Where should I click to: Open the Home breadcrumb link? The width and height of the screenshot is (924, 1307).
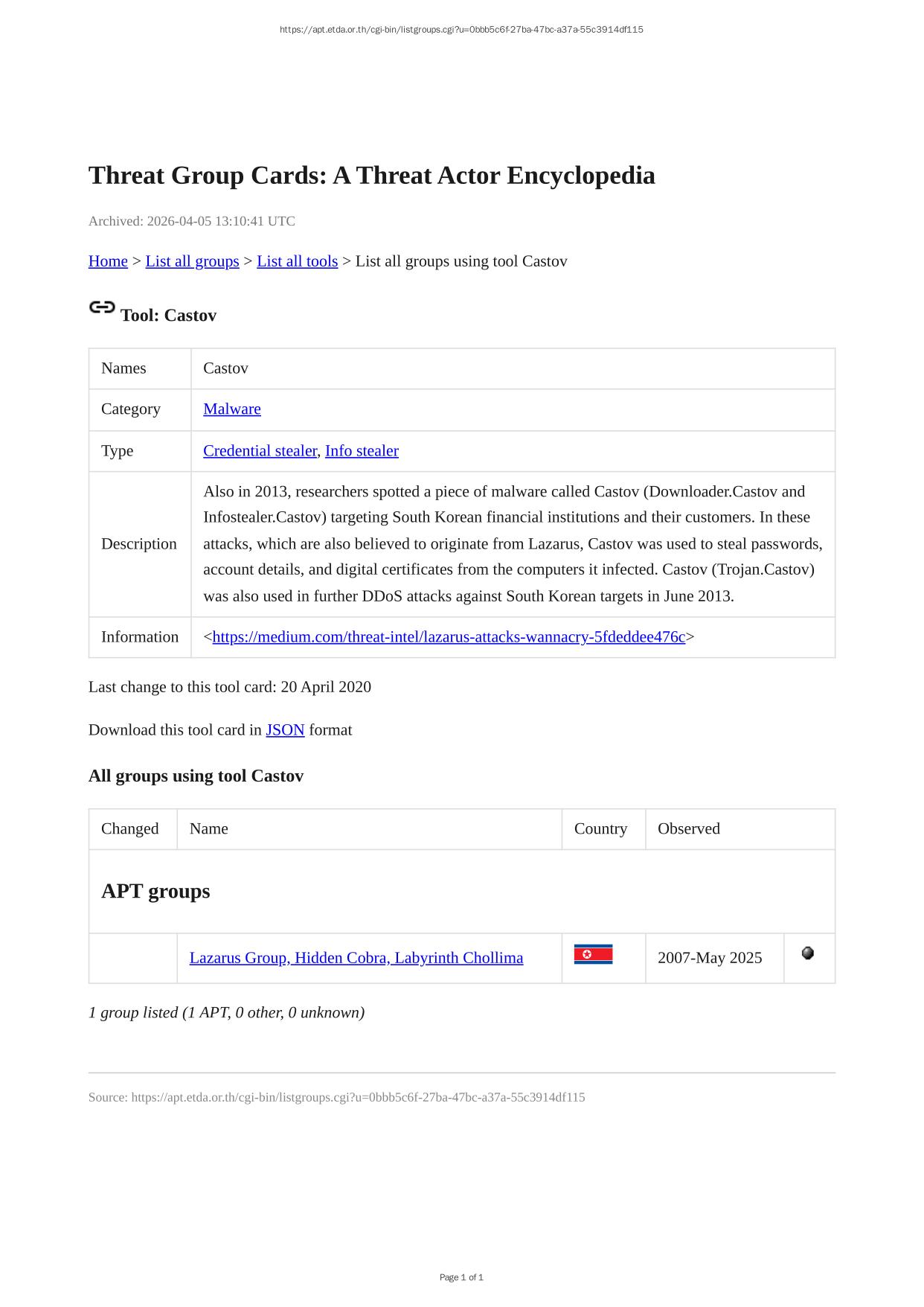point(108,261)
